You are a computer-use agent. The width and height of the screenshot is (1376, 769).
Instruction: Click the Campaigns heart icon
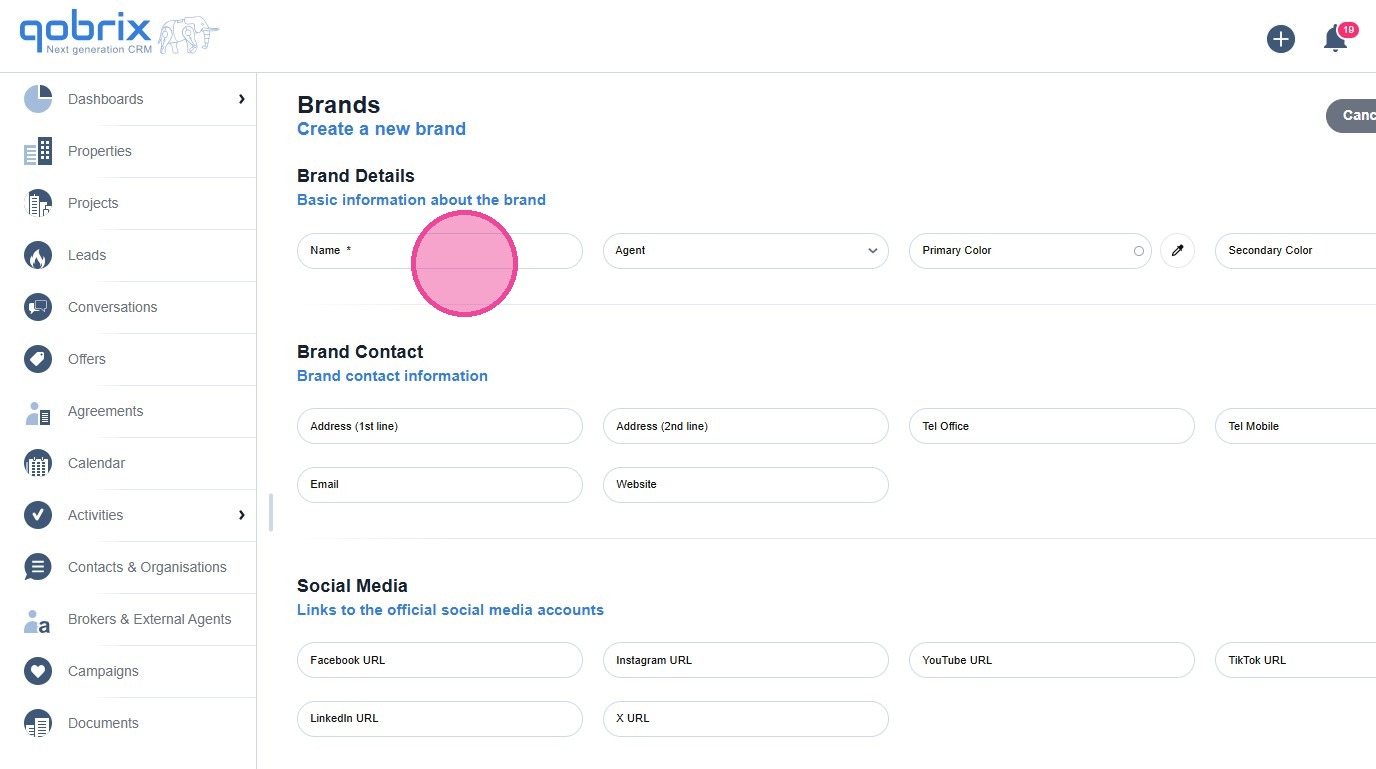[38, 671]
